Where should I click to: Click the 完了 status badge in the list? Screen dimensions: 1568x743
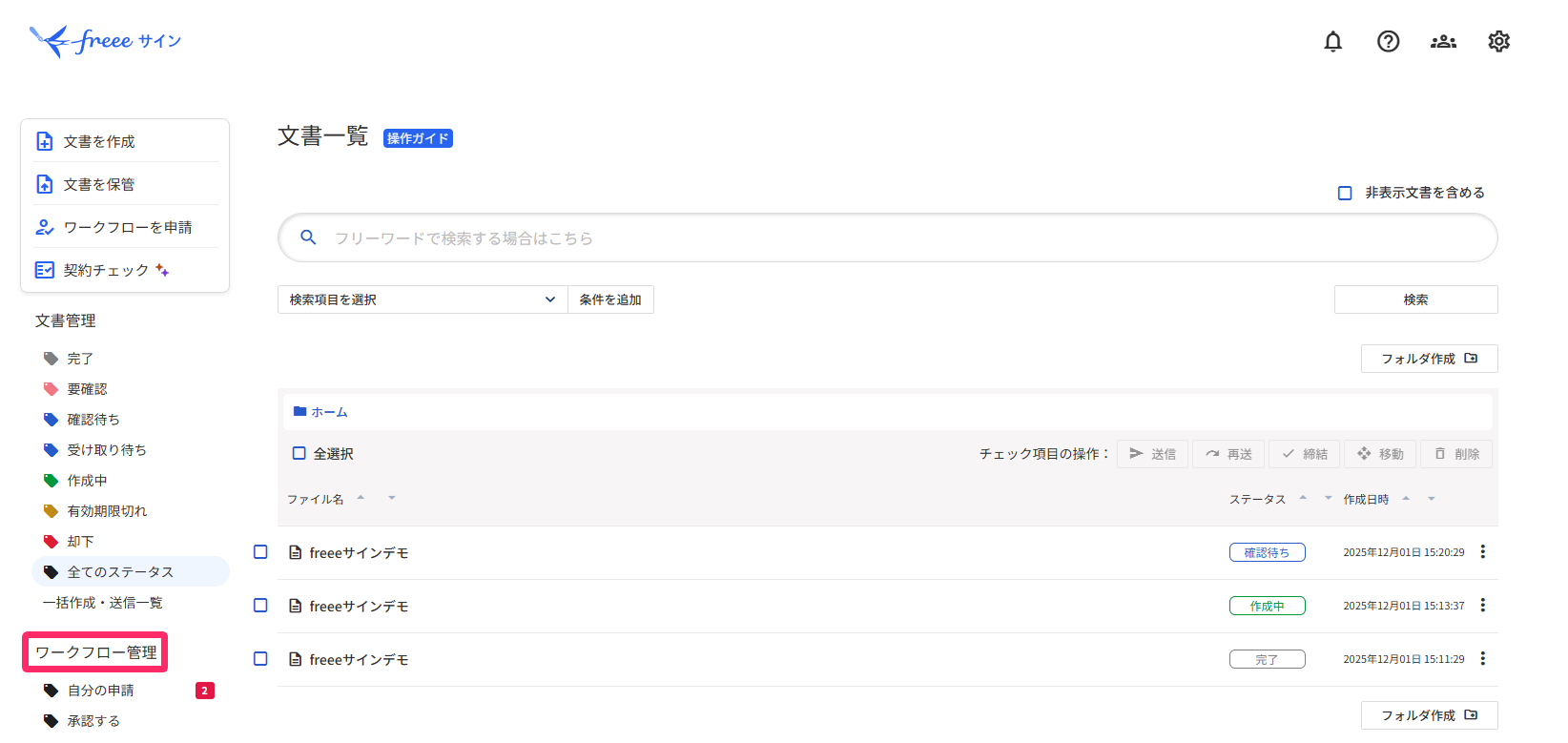pos(1267,659)
